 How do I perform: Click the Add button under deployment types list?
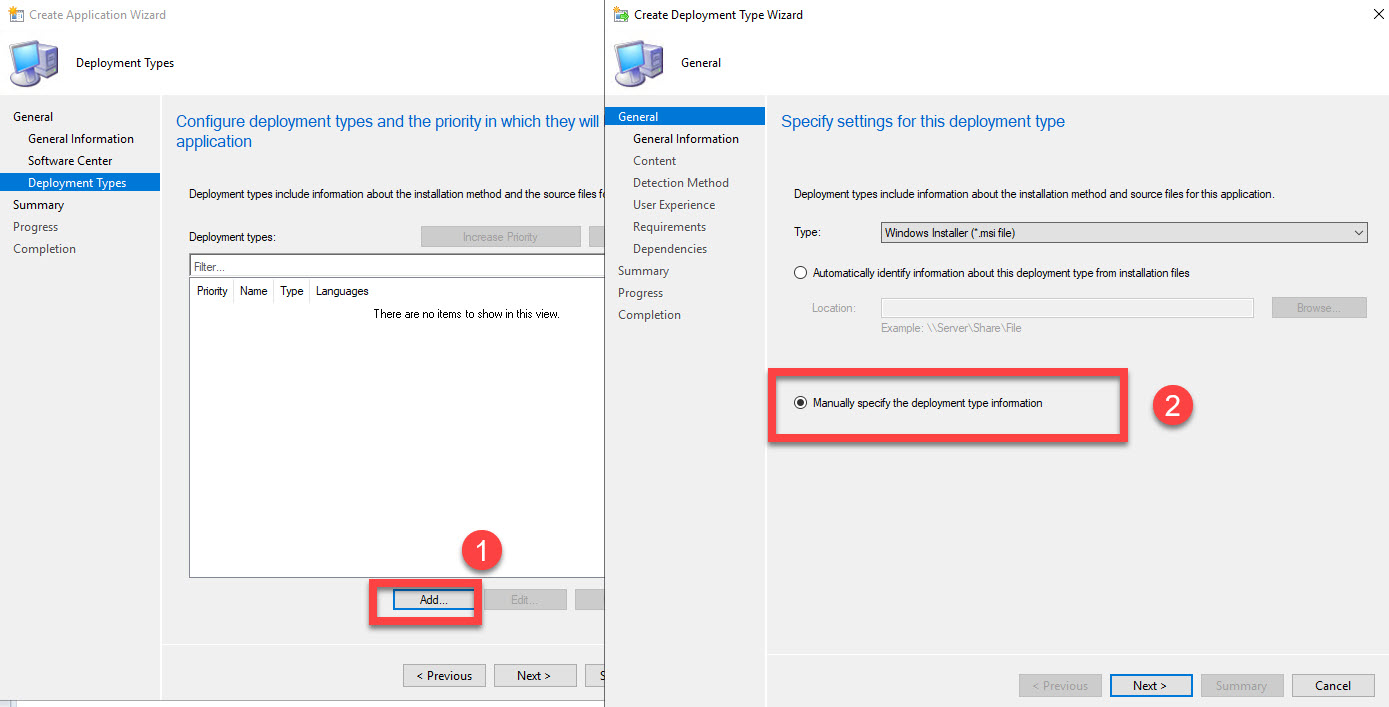tap(432, 599)
